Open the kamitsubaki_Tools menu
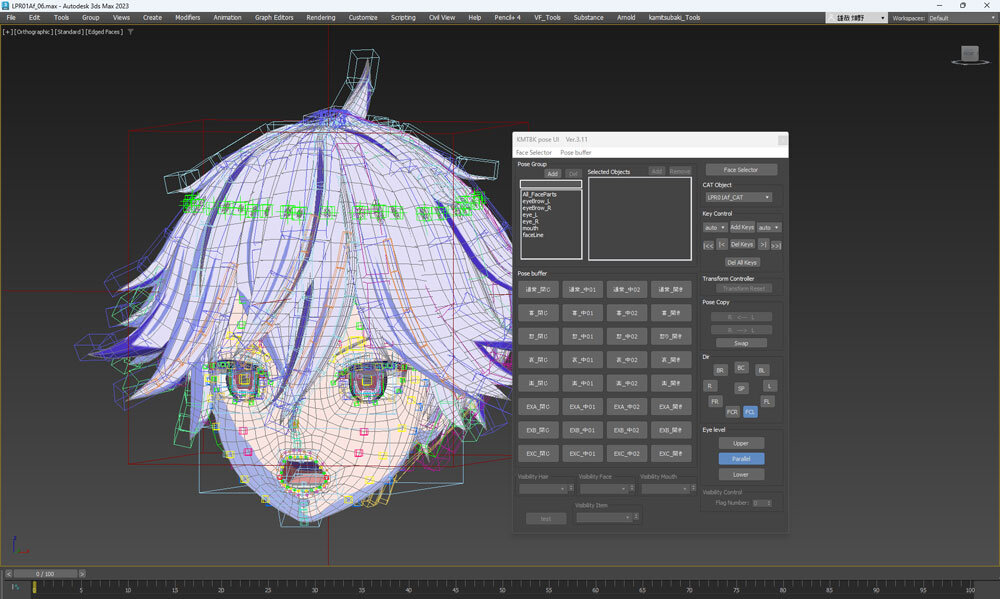This screenshot has width=1000, height=599. 674,18
